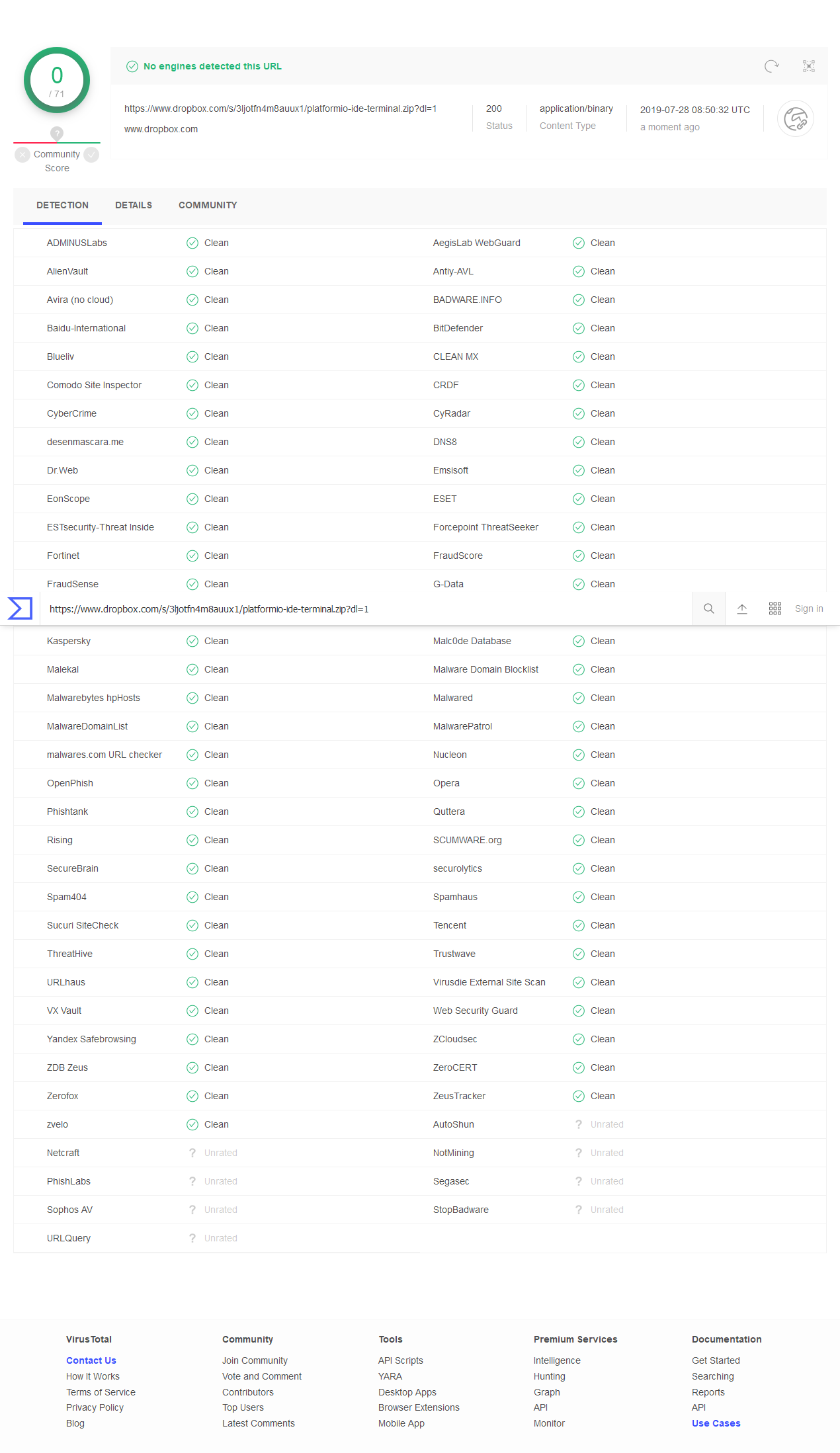The width and height of the screenshot is (840, 1453).
Task: Click the Join Community link
Action: tap(255, 1360)
